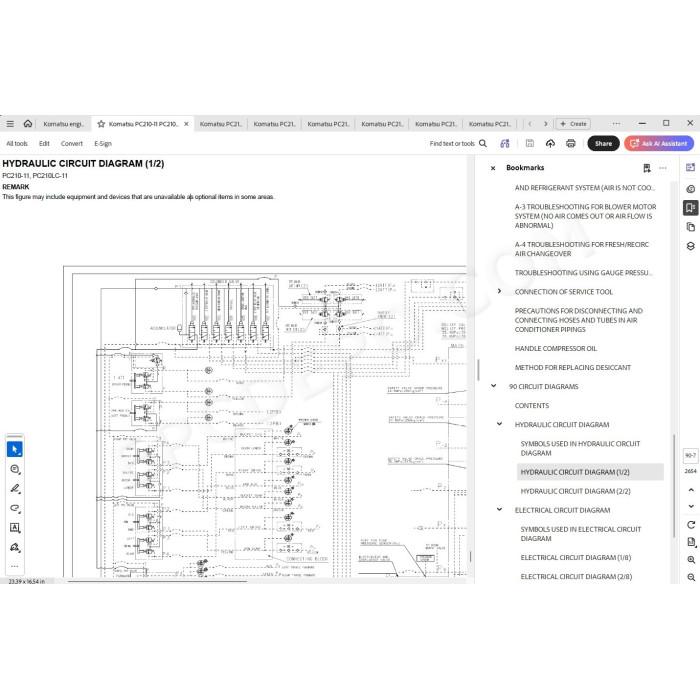This screenshot has height=700, width=700.
Task: Upload the file to the cloud icon
Action: 550,143
